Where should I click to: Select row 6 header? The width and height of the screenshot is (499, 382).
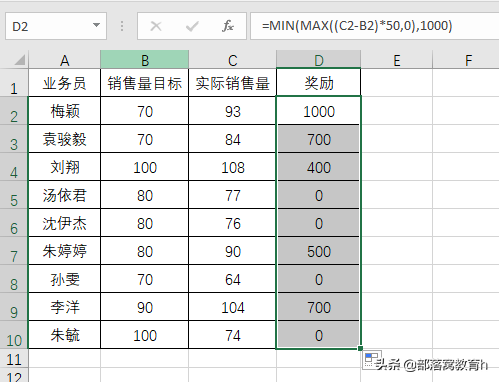[14, 223]
